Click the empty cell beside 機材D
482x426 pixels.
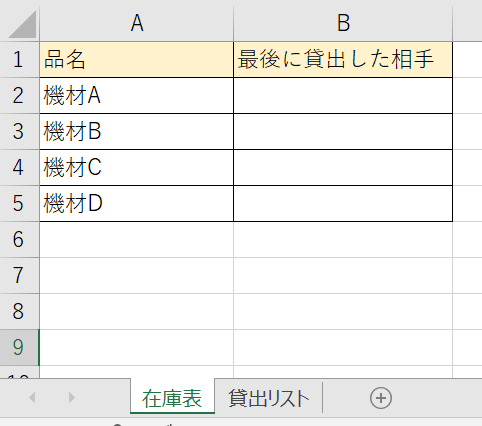click(x=343, y=204)
